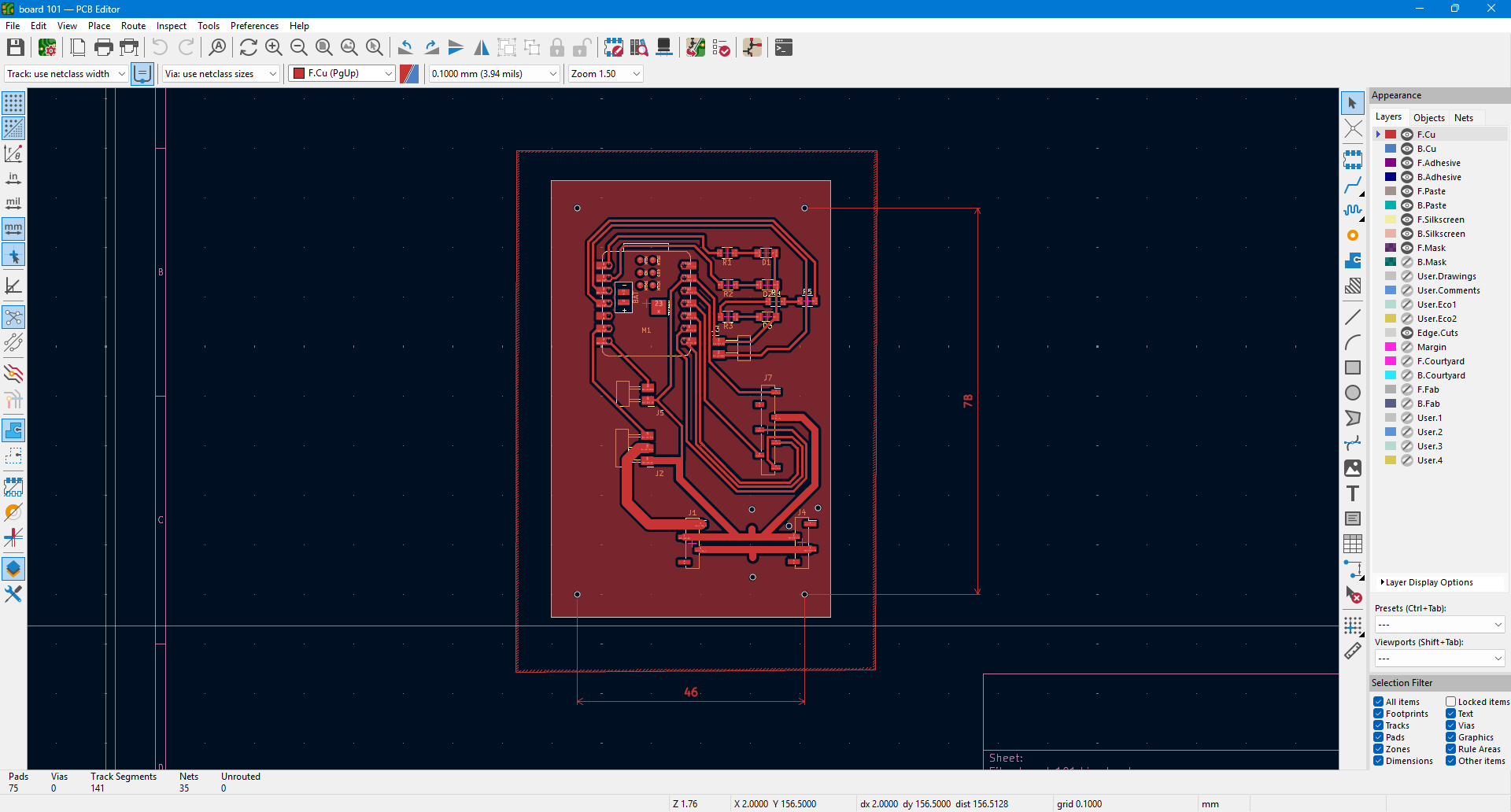
Task: Click the layer pair selector button
Action: (x=409, y=74)
